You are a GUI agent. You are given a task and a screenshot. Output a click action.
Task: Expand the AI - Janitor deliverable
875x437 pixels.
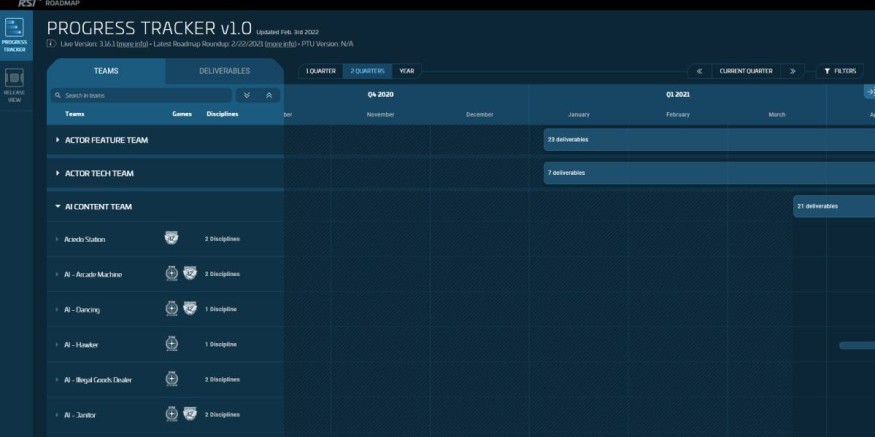(x=57, y=415)
